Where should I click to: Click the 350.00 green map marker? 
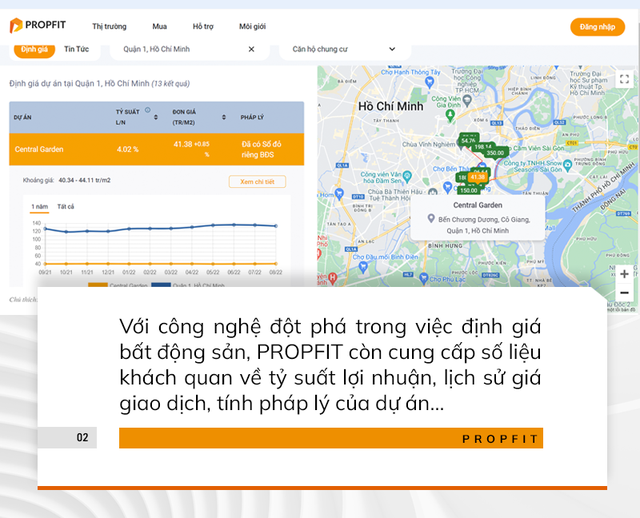pos(496,153)
